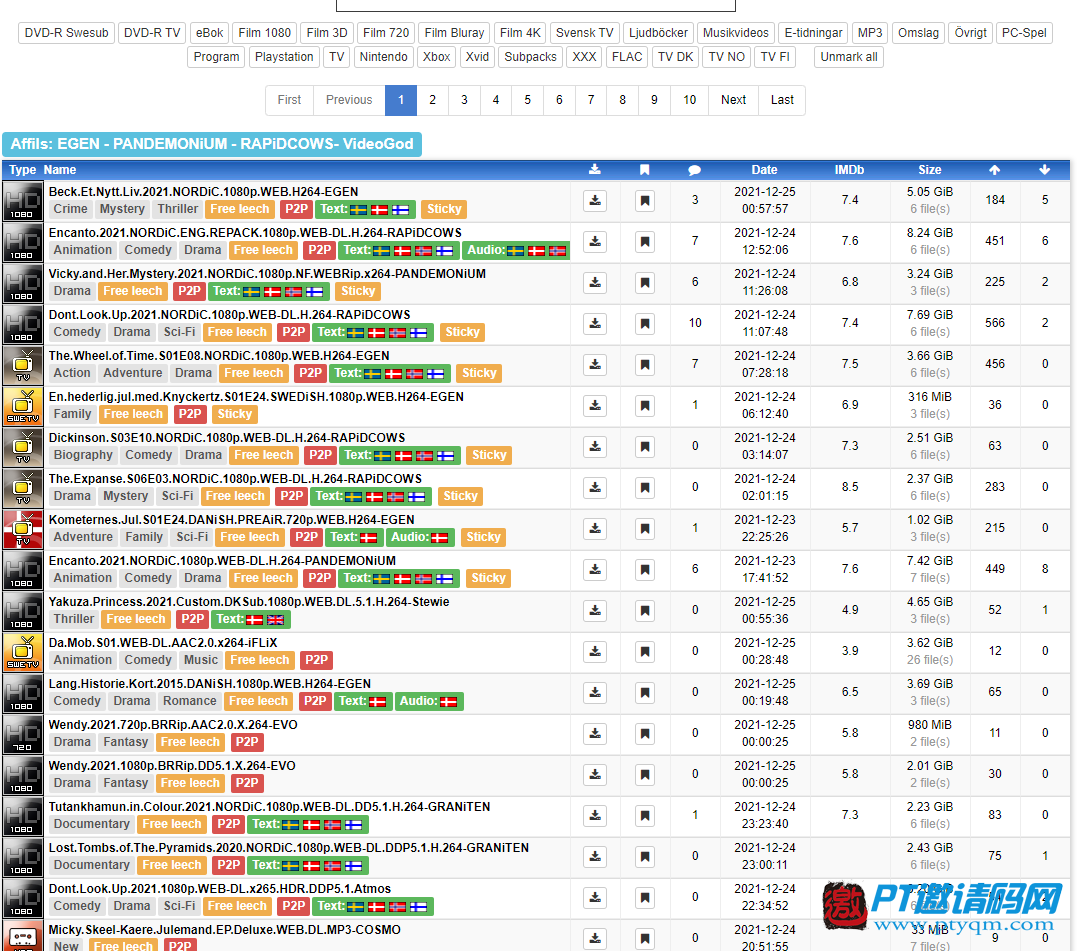Toggle the E-tidningar category filter
Image resolution: width=1077 pixels, height=951 pixels.
tap(813, 33)
